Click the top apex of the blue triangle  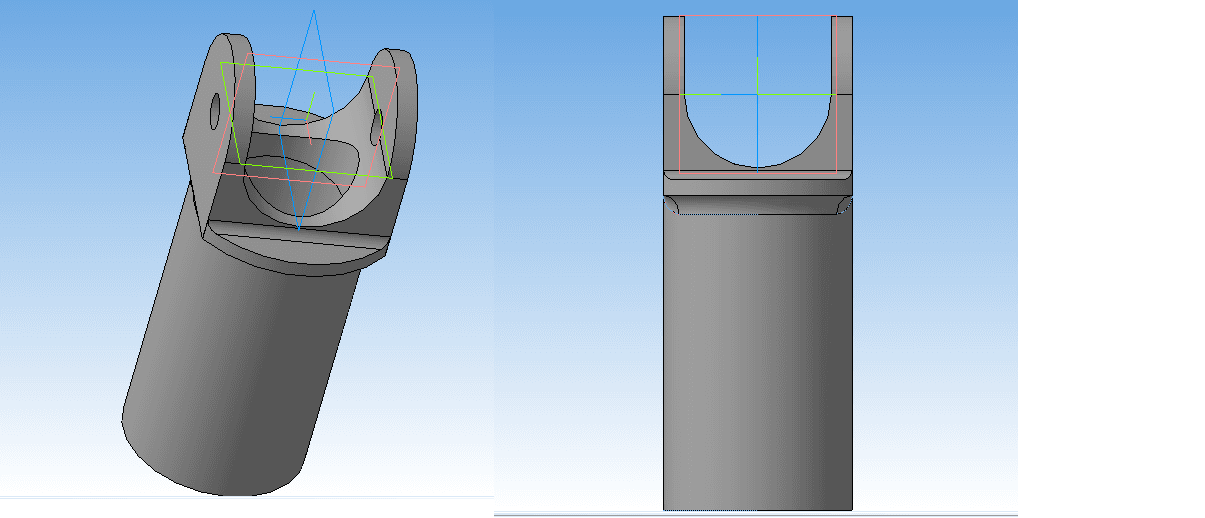point(314,11)
